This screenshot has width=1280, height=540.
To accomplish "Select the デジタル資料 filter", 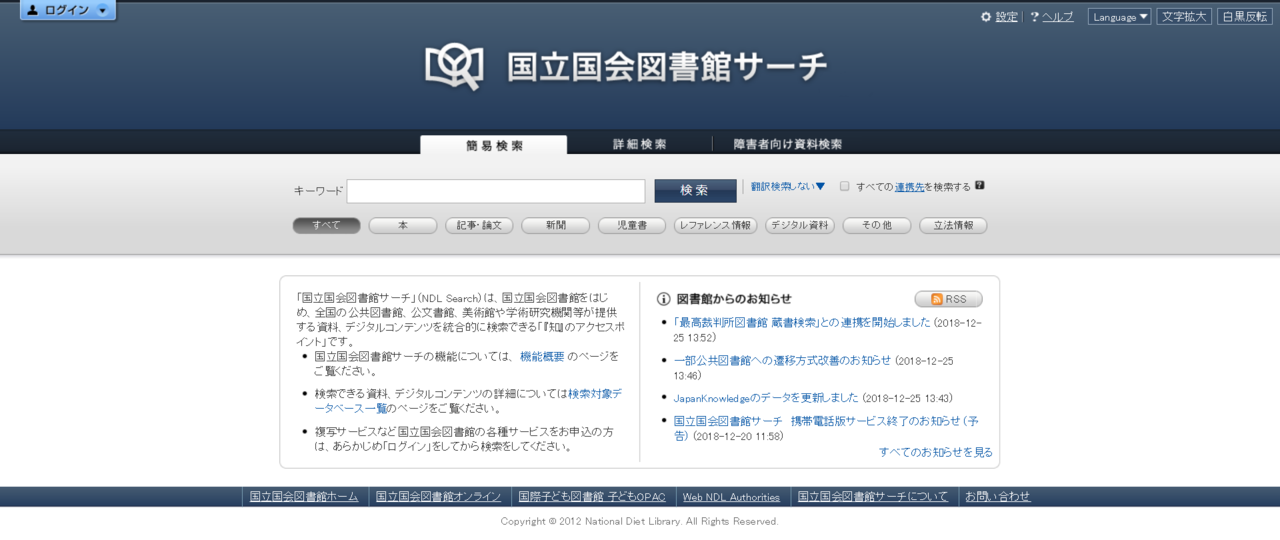I will 800,226.
